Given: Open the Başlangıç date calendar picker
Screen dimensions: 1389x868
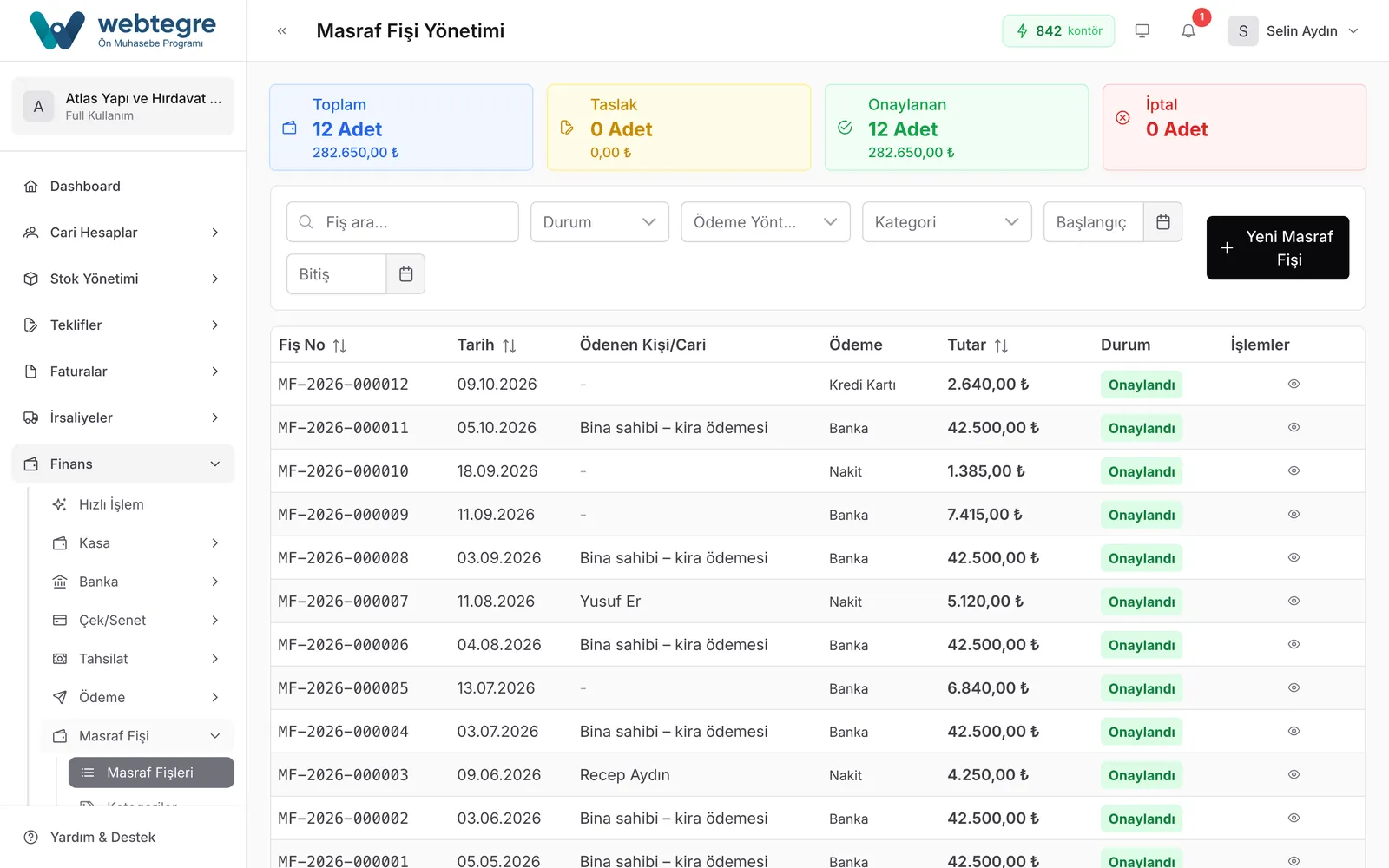Looking at the screenshot, I should [x=1163, y=222].
